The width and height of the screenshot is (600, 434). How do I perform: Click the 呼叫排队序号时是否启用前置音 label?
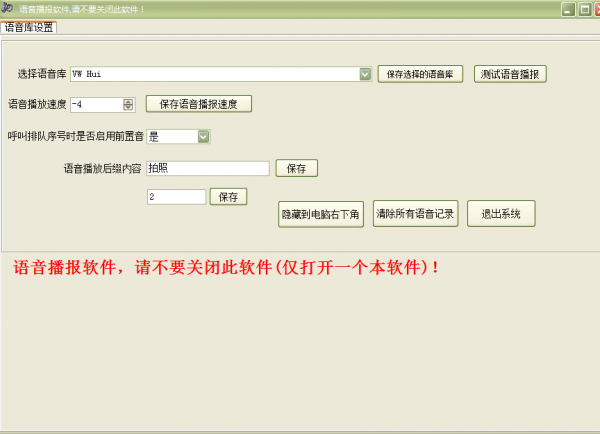coord(76,136)
